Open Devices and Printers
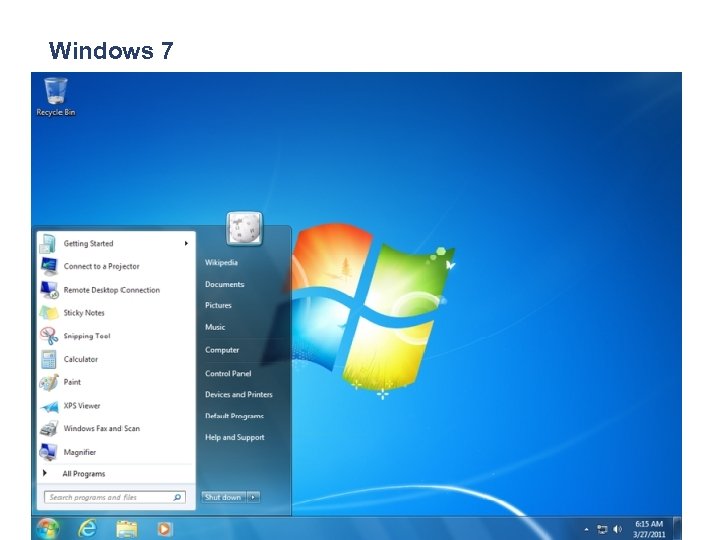 point(238,394)
